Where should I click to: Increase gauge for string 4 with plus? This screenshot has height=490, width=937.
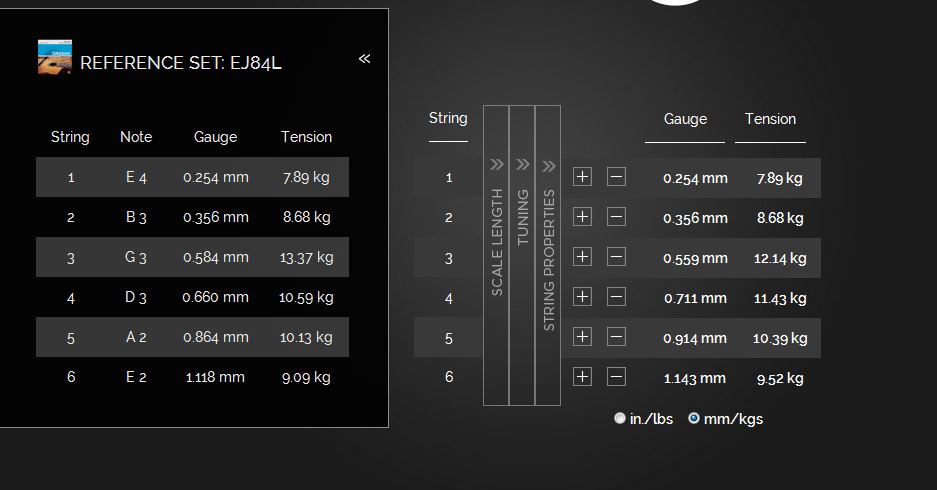point(582,296)
